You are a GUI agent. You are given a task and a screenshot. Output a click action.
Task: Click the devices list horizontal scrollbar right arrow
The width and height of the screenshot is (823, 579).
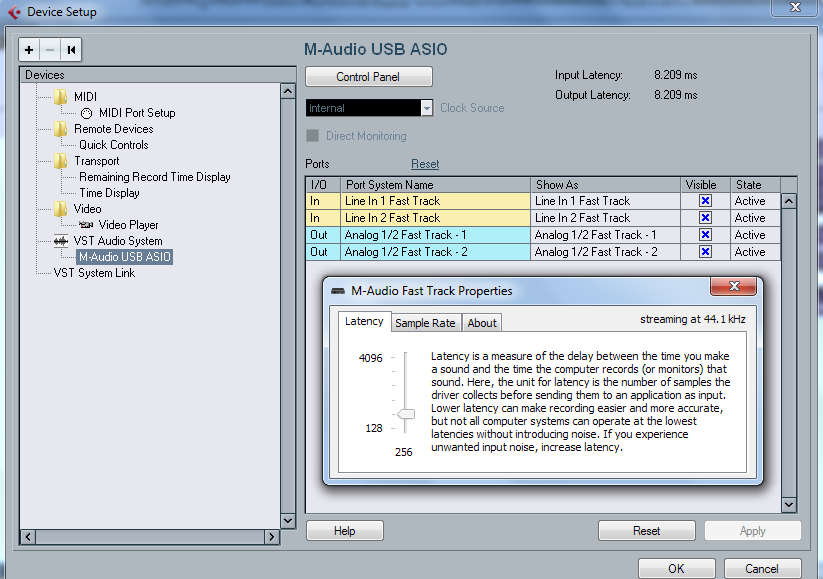(x=272, y=537)
